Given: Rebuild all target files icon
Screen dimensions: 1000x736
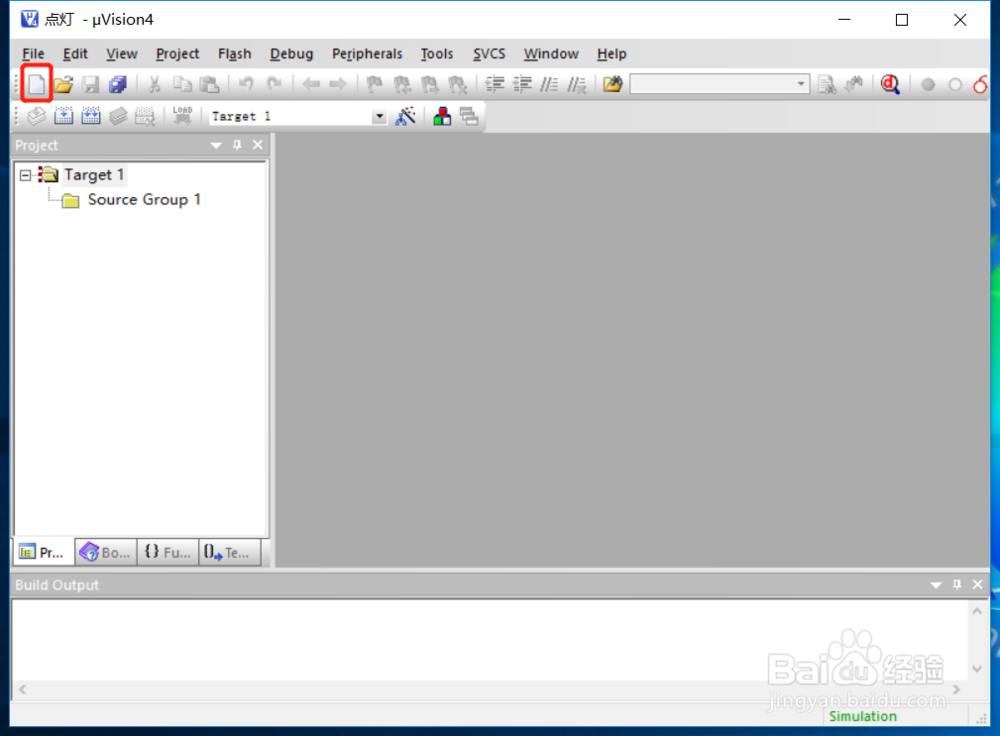Looking at the screenshot, I should (x=91, y=116).
